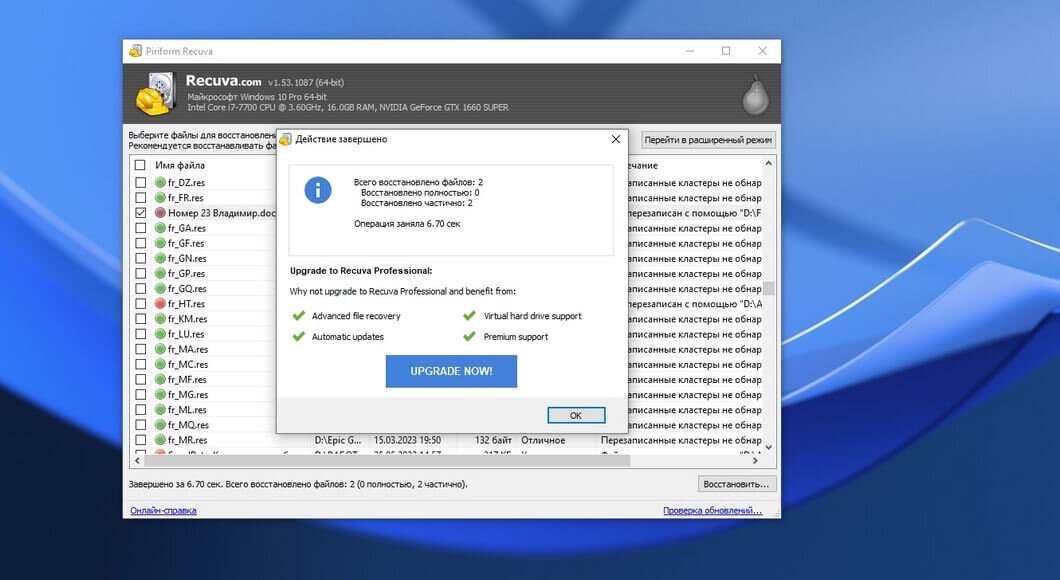Click Recuva icon in dialog title bar

click(x=286, y=139)
